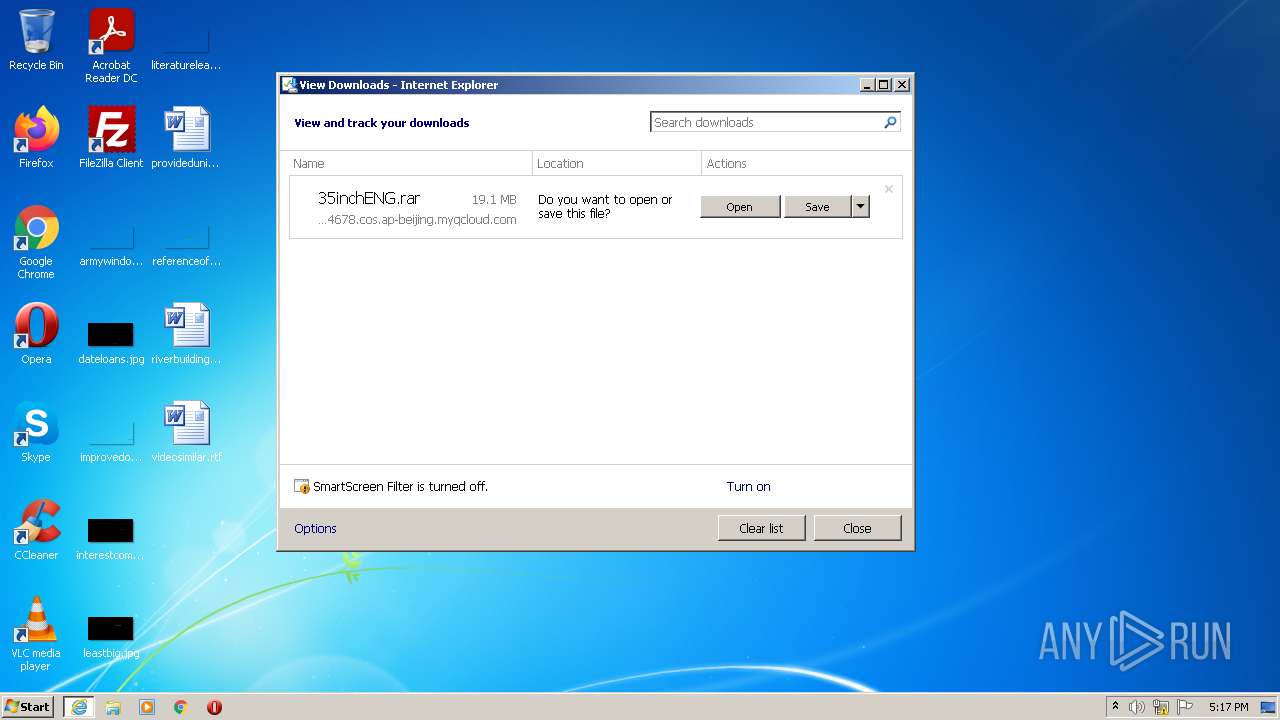Turn on SmartScreen Filter link
Viewport: 1280px width, 720px height.
[x=748, y=487]
